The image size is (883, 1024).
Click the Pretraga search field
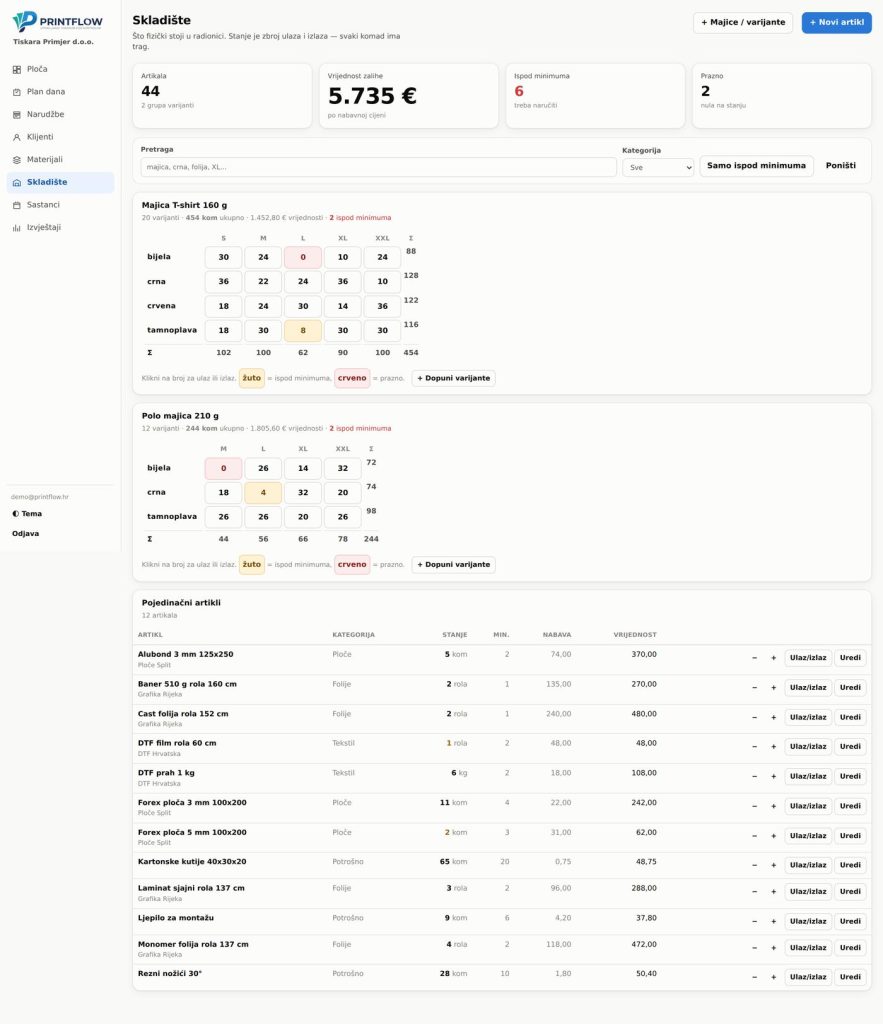(x=378, y=167)
